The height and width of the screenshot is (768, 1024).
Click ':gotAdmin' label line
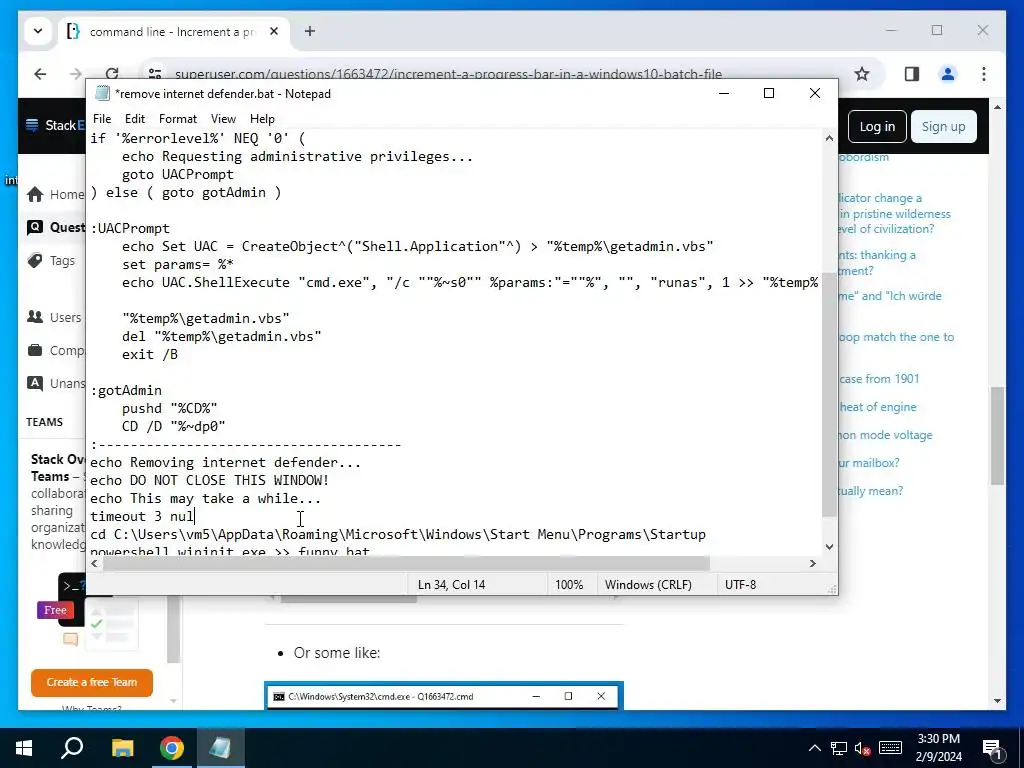(x=126, y=390)
